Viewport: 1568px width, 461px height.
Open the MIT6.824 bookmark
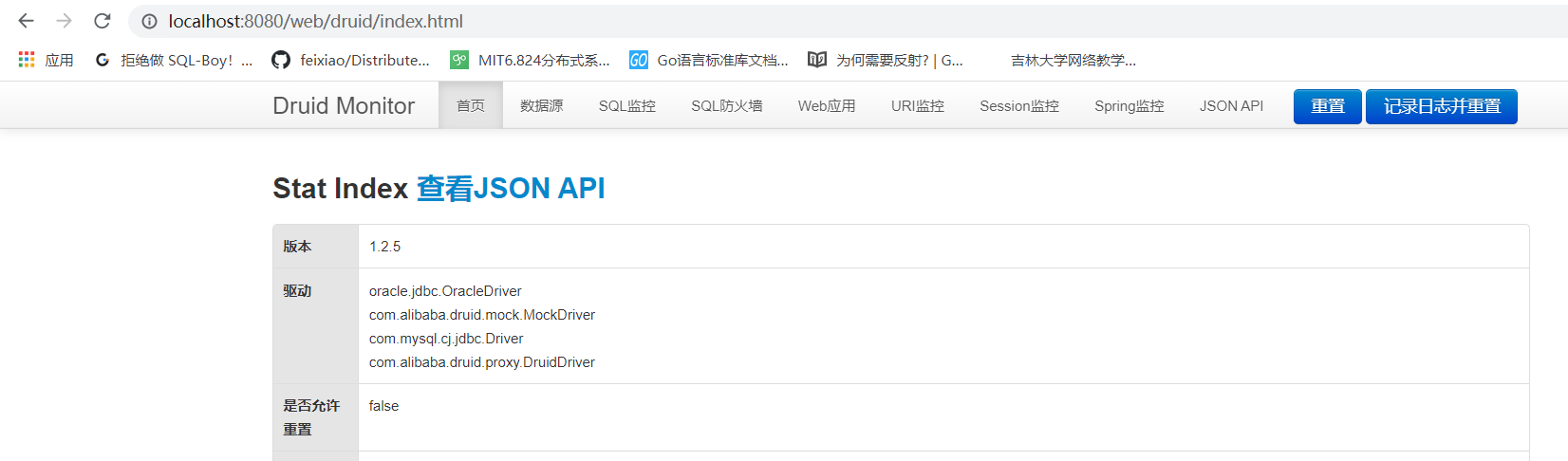[530, 60]
